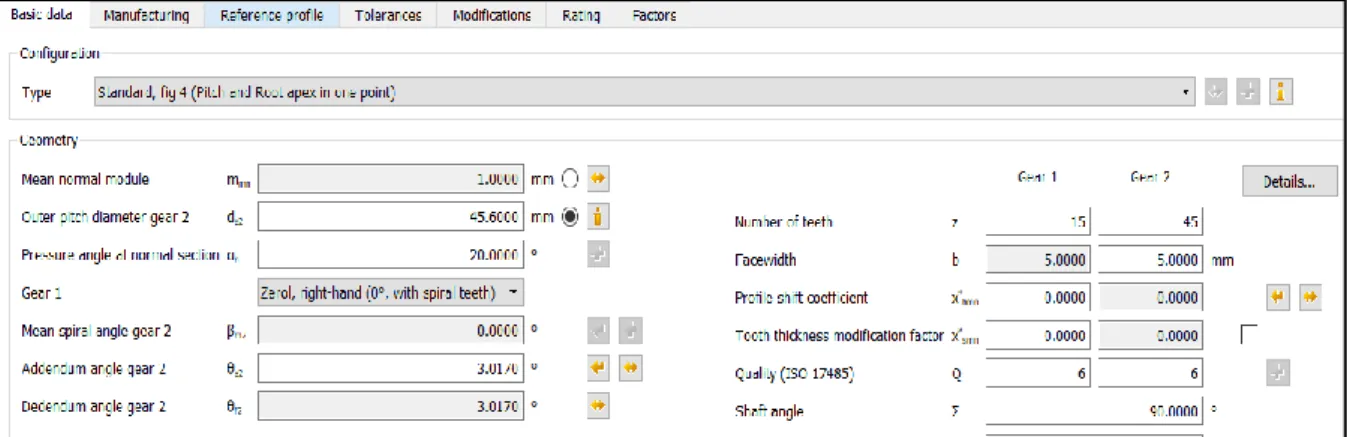Click the plus icon next to Configuration Type

click(x=1247, y=92)
